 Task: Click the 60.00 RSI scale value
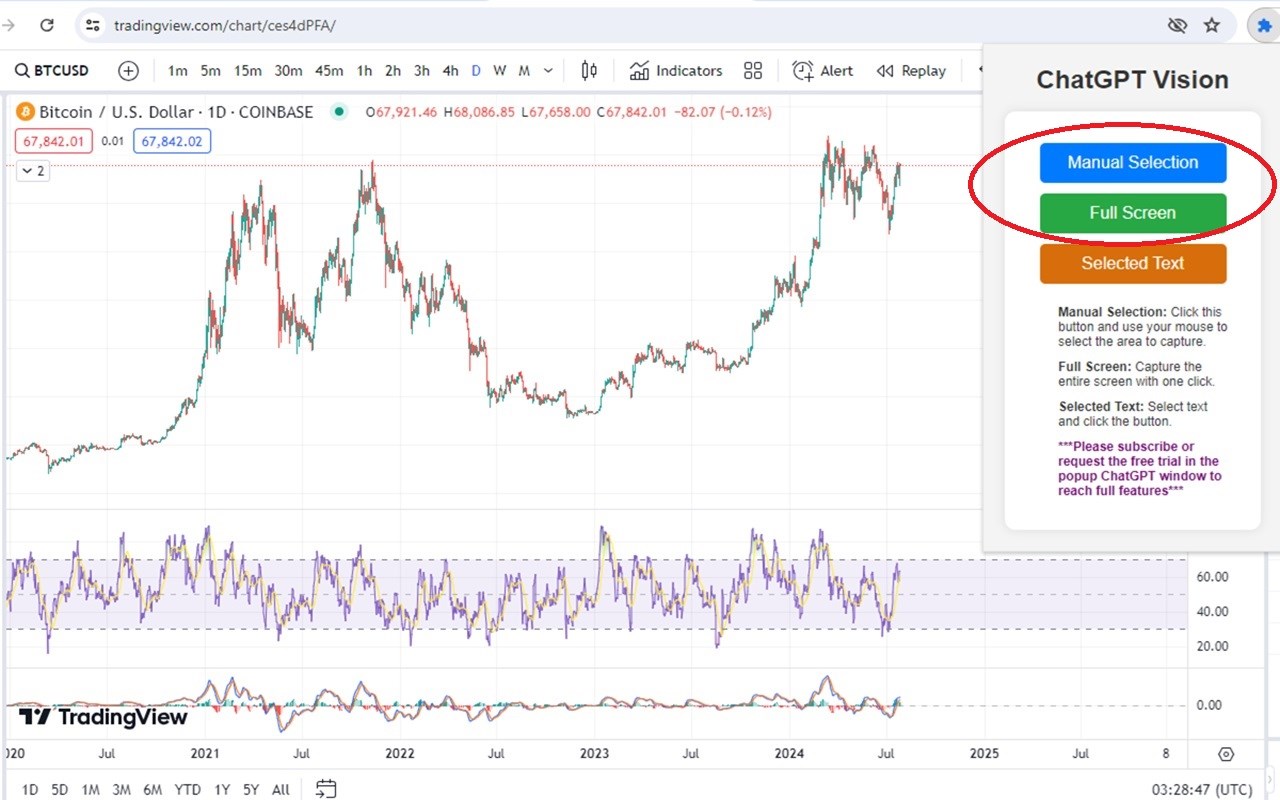[1212, 577]
